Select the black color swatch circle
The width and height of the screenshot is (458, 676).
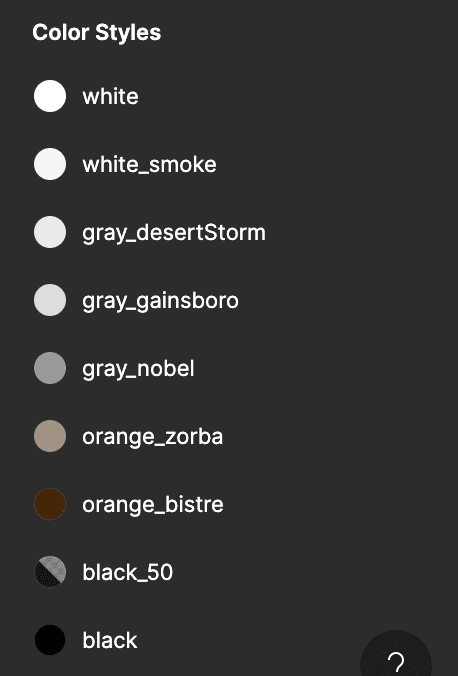(50, 640)
